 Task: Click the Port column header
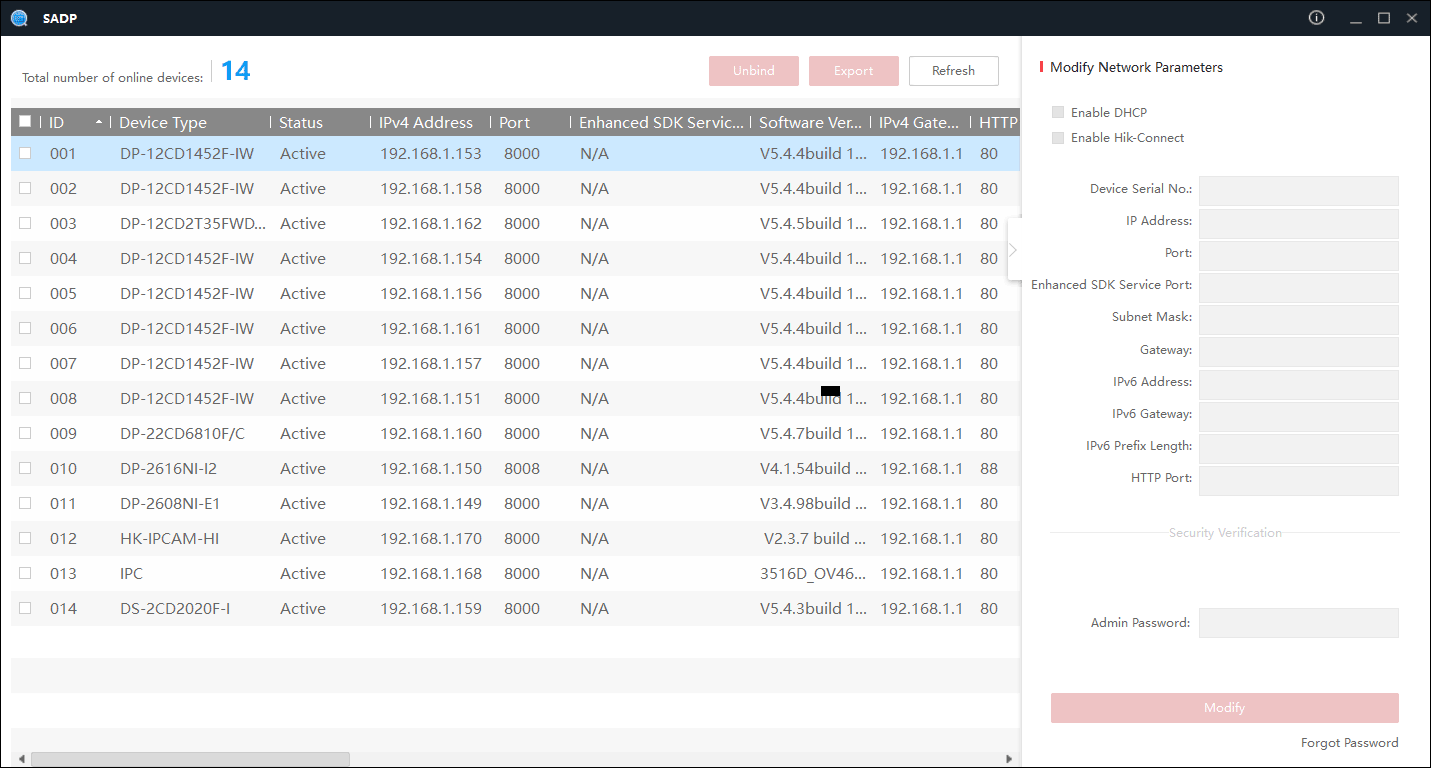(515, 122)
